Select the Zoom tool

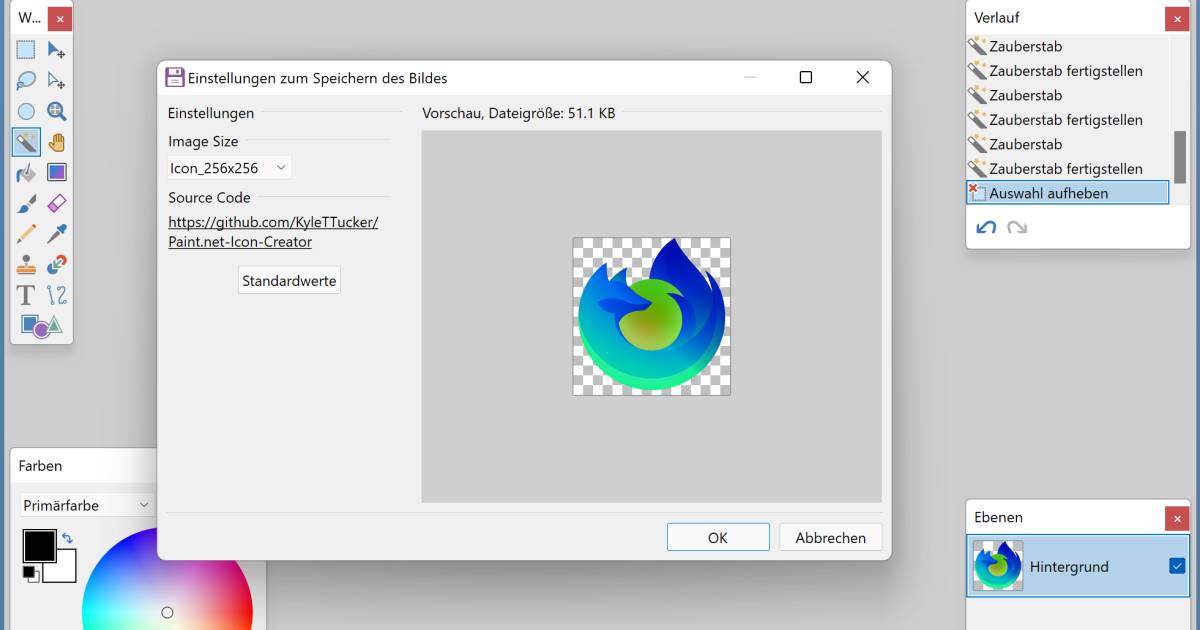coord(57,110)
